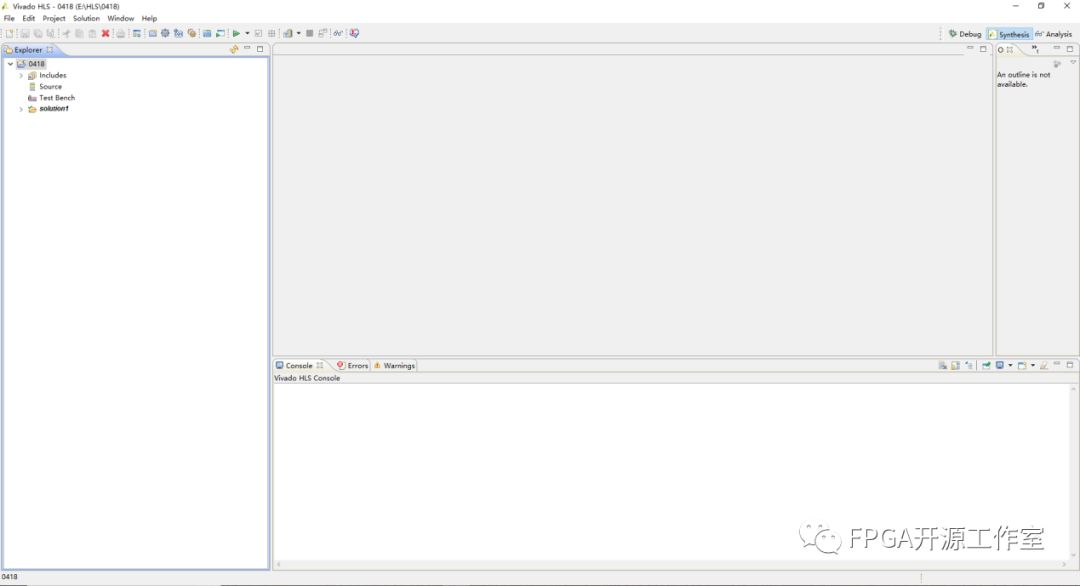Open the Solution menu
1080x586 pixels.
click(86, 18)
